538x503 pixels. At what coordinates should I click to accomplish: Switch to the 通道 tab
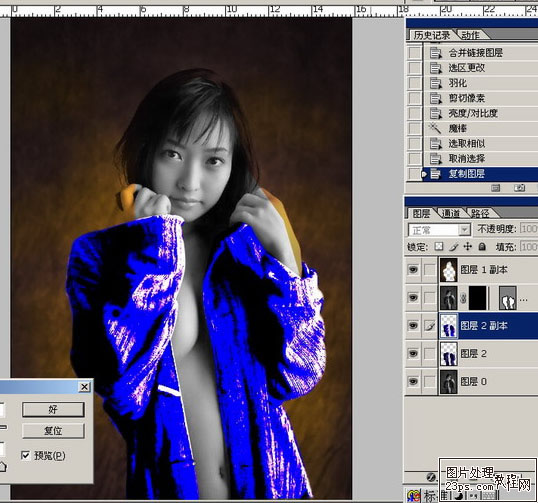pos(451,214)
